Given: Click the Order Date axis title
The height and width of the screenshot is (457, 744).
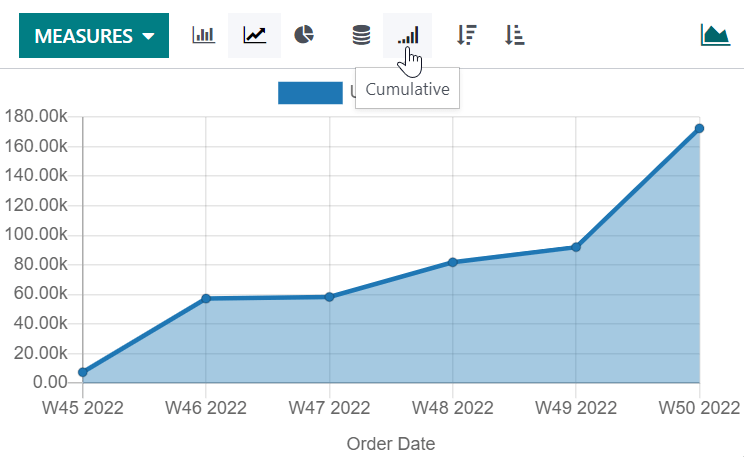Looking at the screenshot, I should [x=391, y=443].
